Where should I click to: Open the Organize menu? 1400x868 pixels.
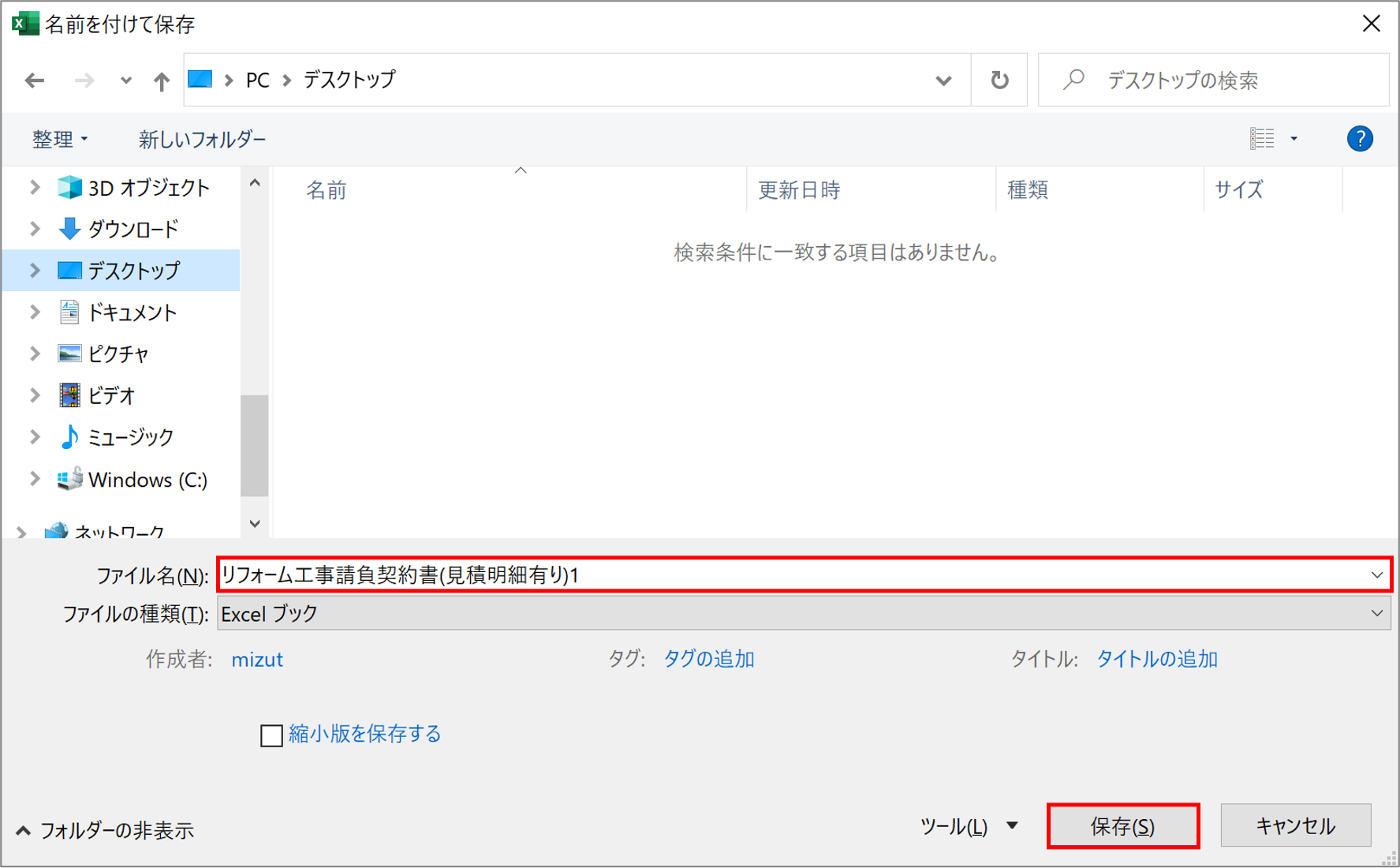[59, 140]
